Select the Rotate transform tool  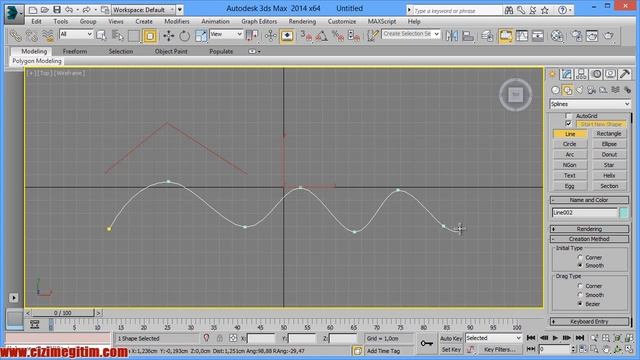(x=184, y=36)
